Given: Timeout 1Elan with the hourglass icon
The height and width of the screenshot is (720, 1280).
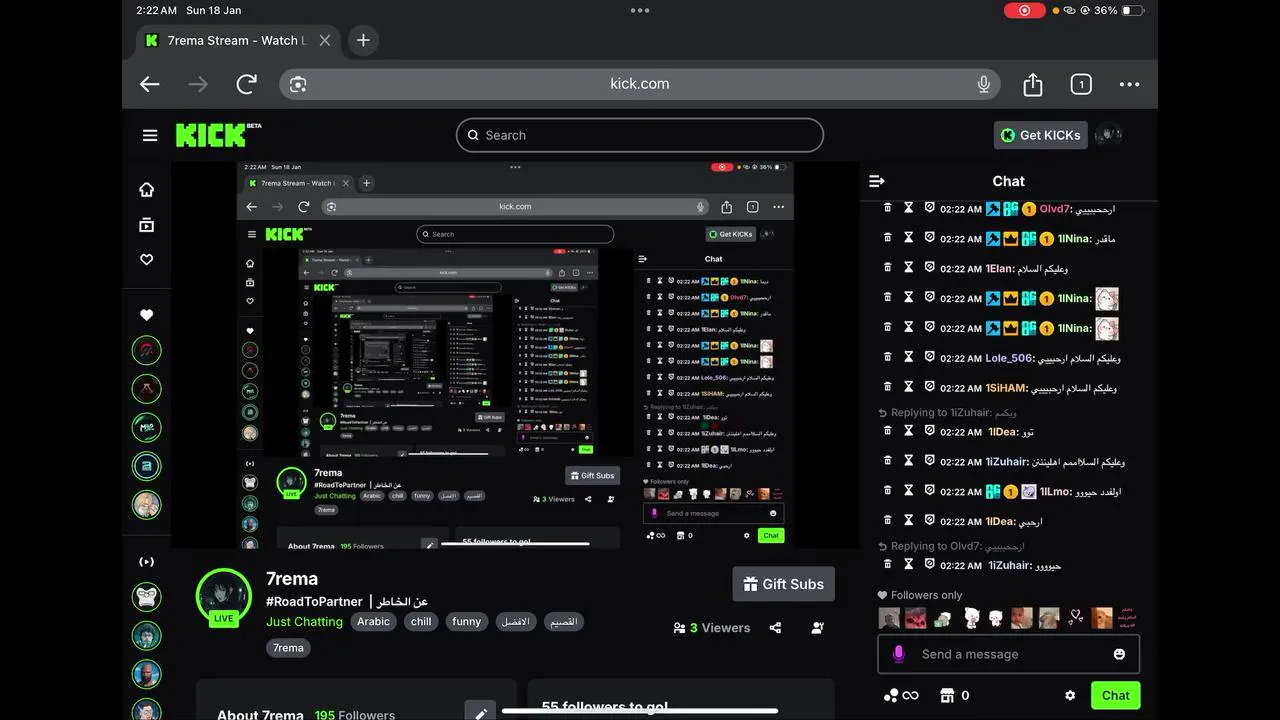Looking at the screenshot, I should pos(908,268).
